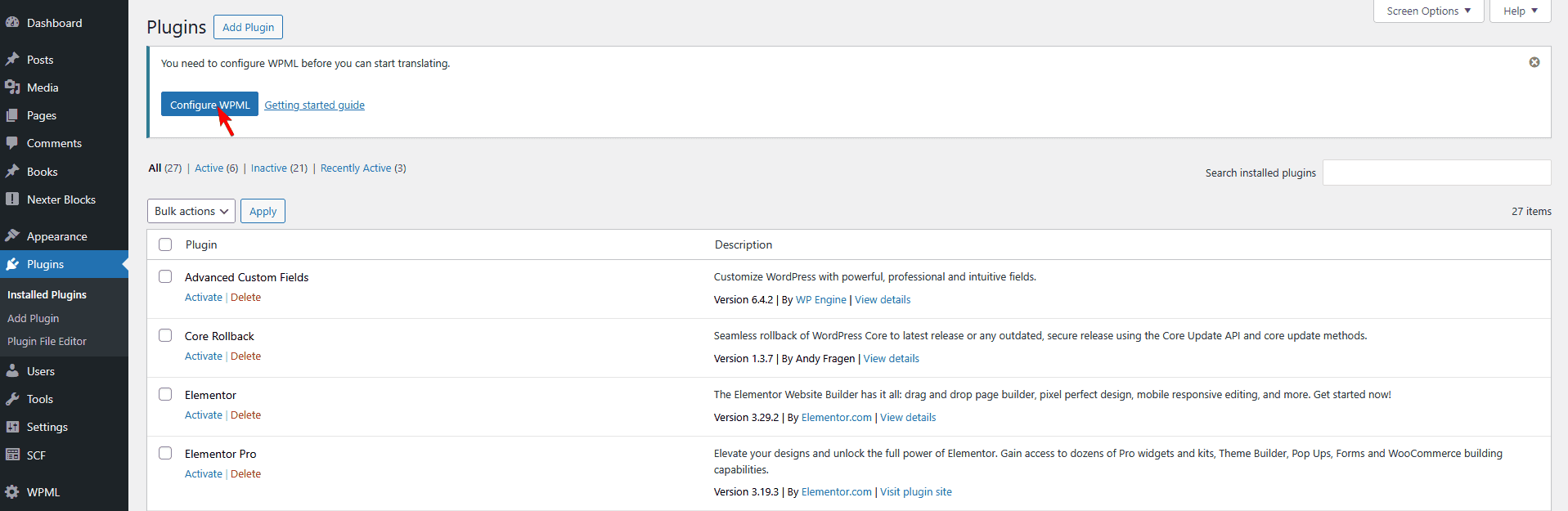Click the Books pin icon
The image size is (1568, 511).
pos(12,172)
